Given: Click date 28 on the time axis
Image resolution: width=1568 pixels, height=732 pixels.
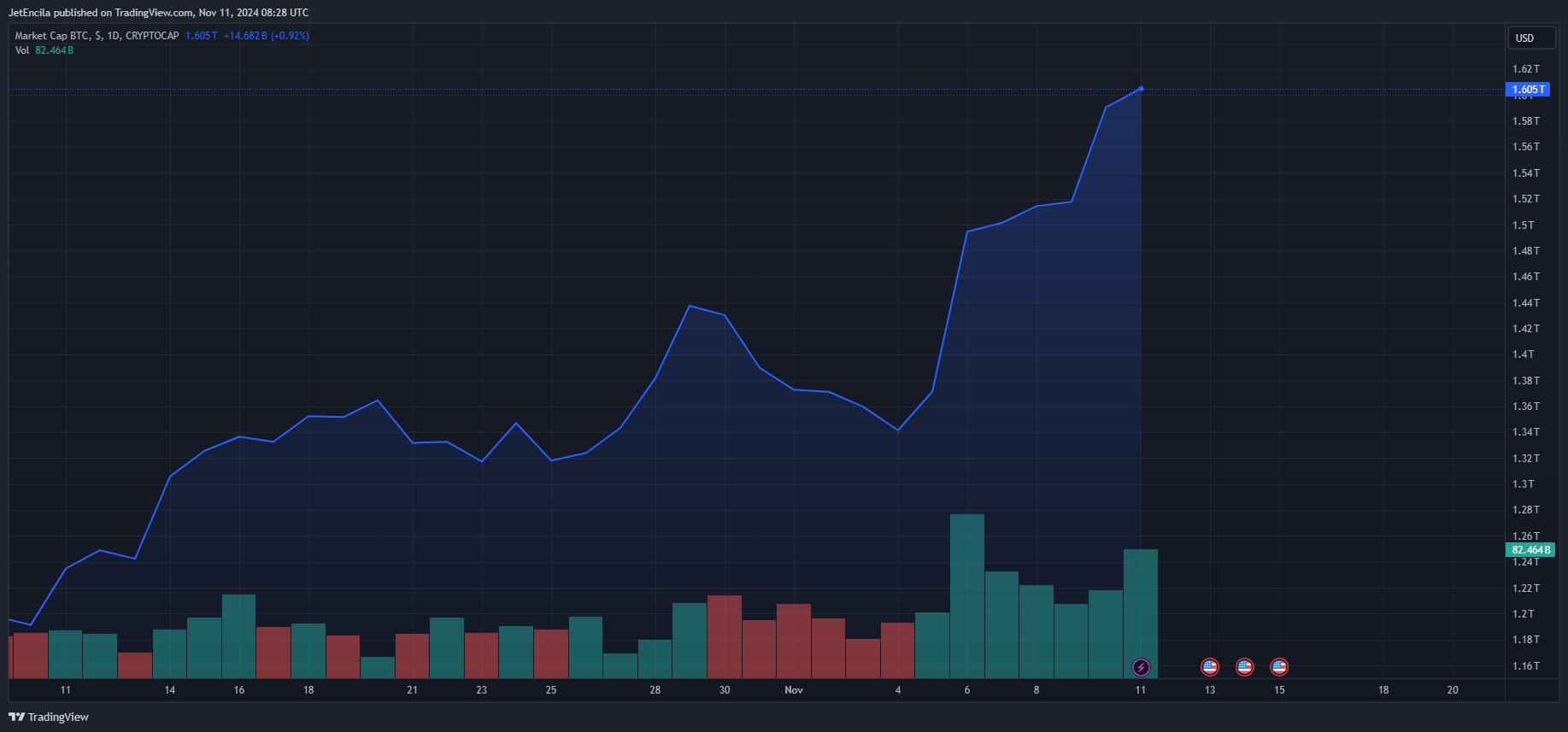Looking at the screenshot, I should pyautogui.click(x=655, y=690).
